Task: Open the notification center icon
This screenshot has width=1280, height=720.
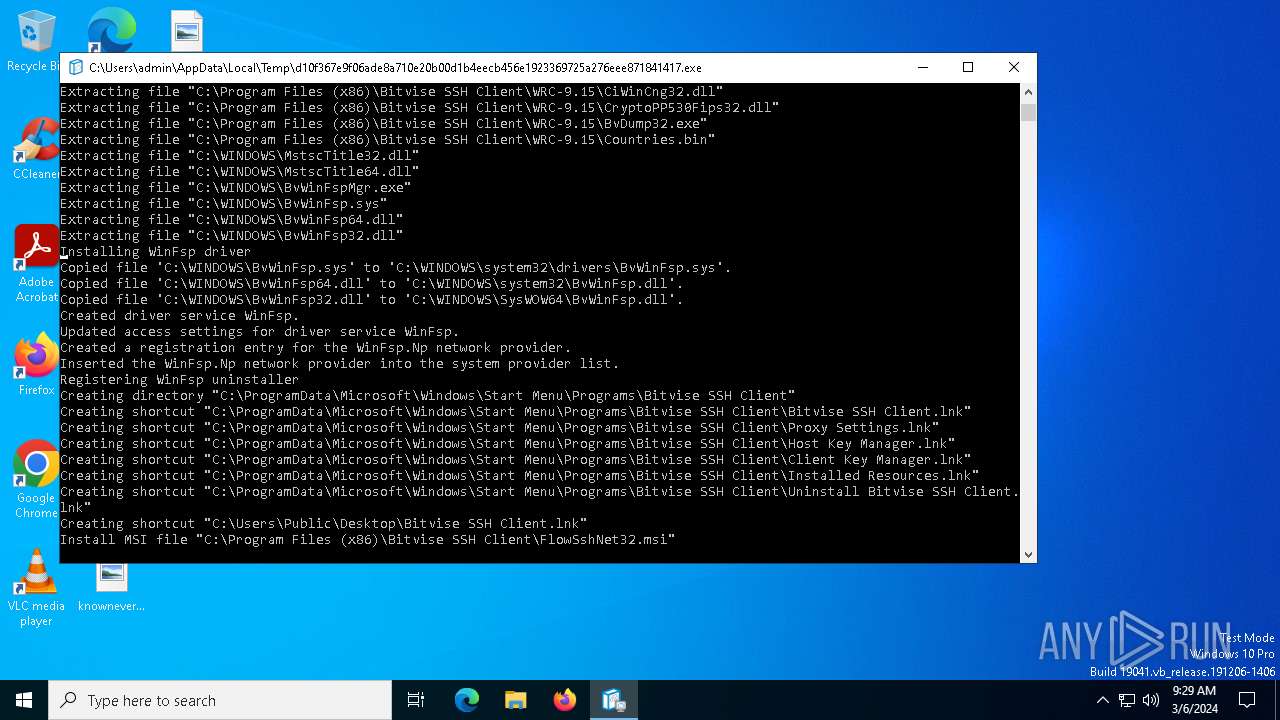Action: [1247, 700]
